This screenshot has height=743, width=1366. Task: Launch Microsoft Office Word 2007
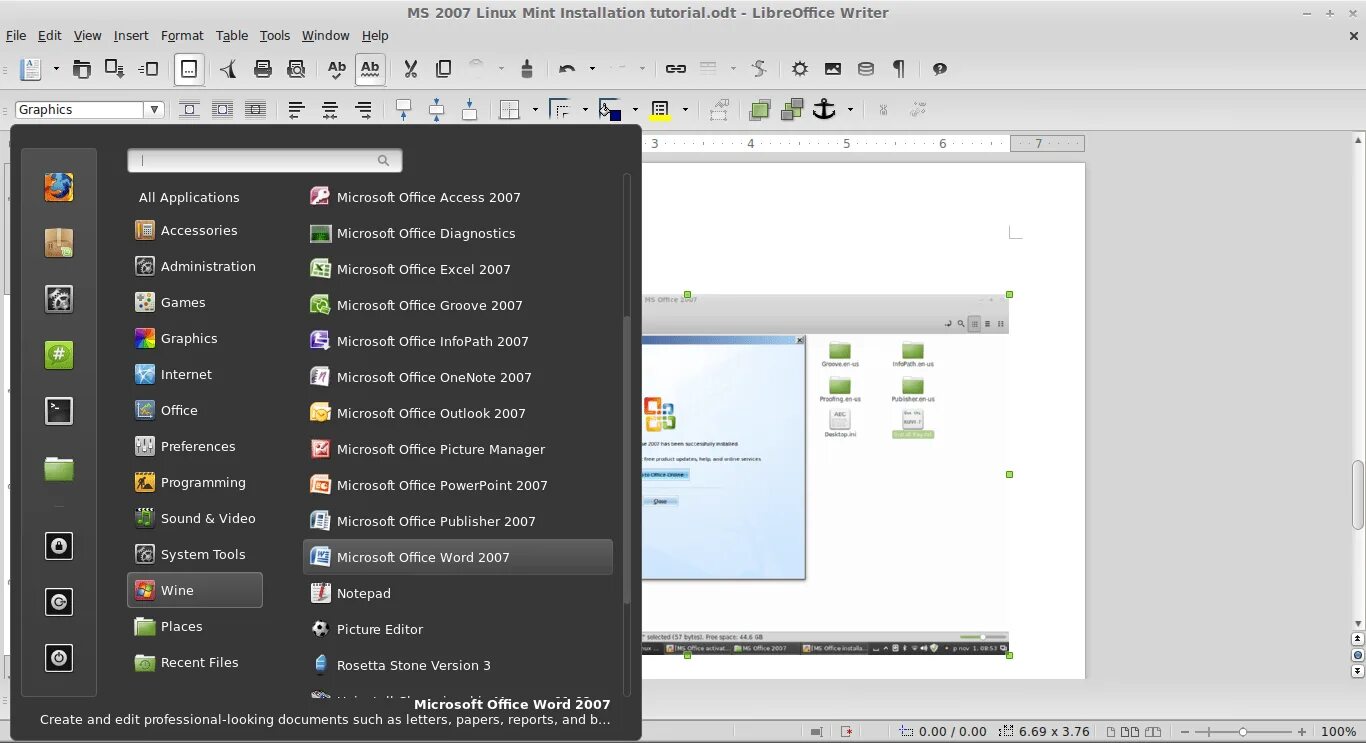click(x=458, y=557)
